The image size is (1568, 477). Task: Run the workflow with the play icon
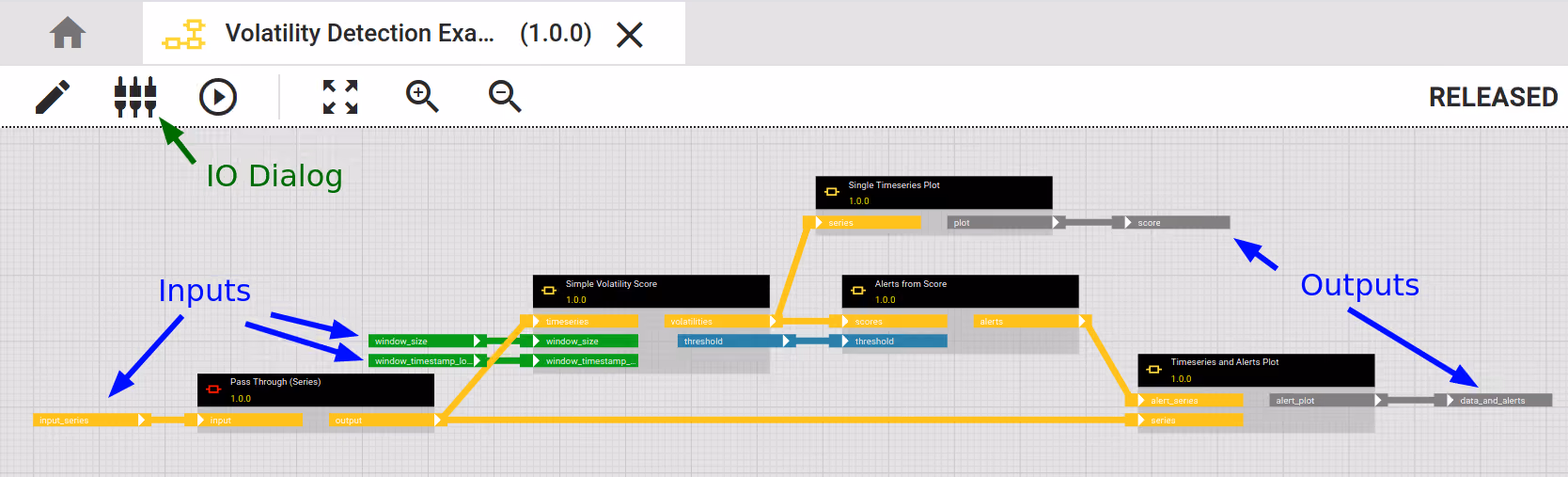pos(218,97)
